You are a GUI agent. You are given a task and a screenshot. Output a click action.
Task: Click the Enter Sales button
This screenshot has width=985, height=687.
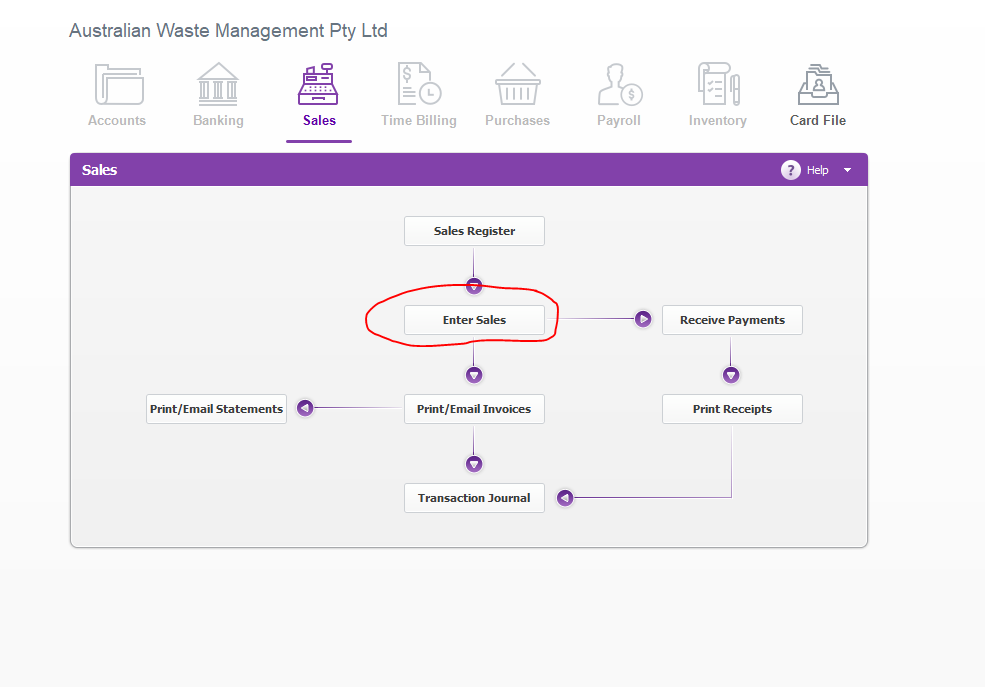point(474,320)
